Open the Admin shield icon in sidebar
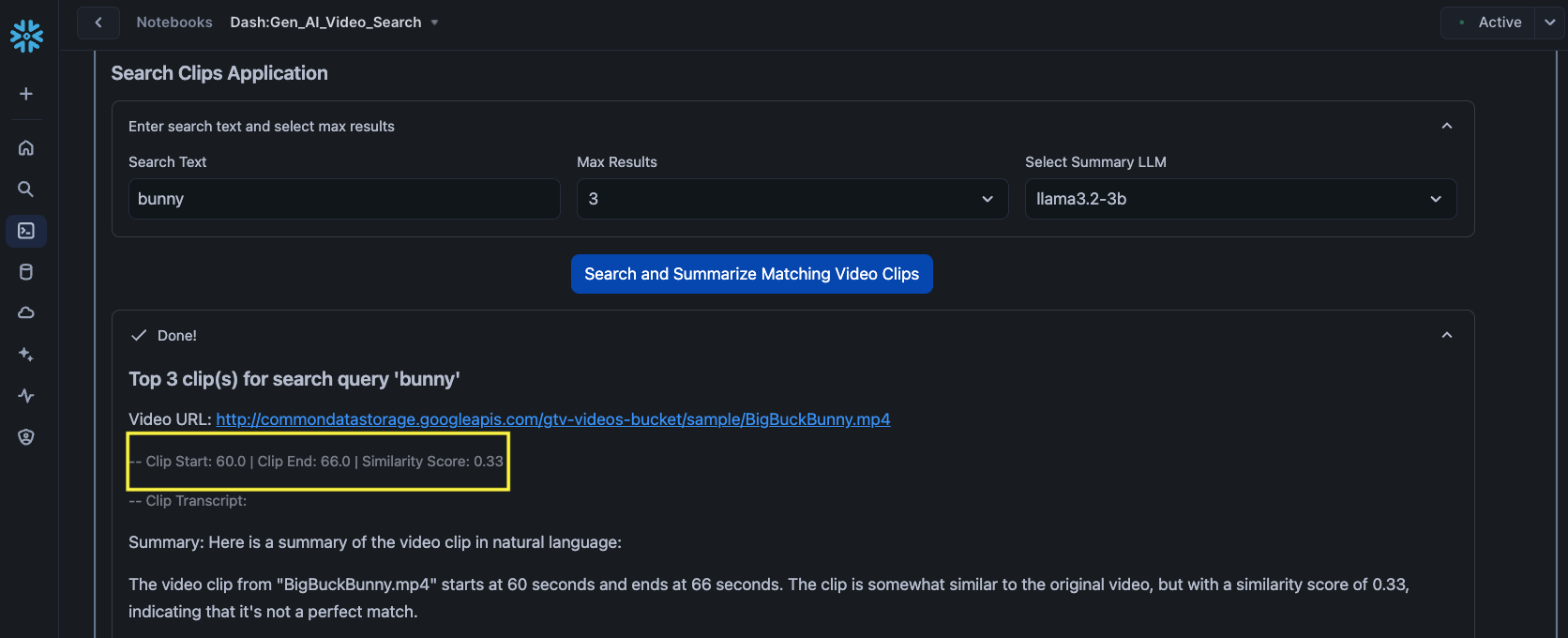This screenshot has width=1568, height=638. click(26, 437)
